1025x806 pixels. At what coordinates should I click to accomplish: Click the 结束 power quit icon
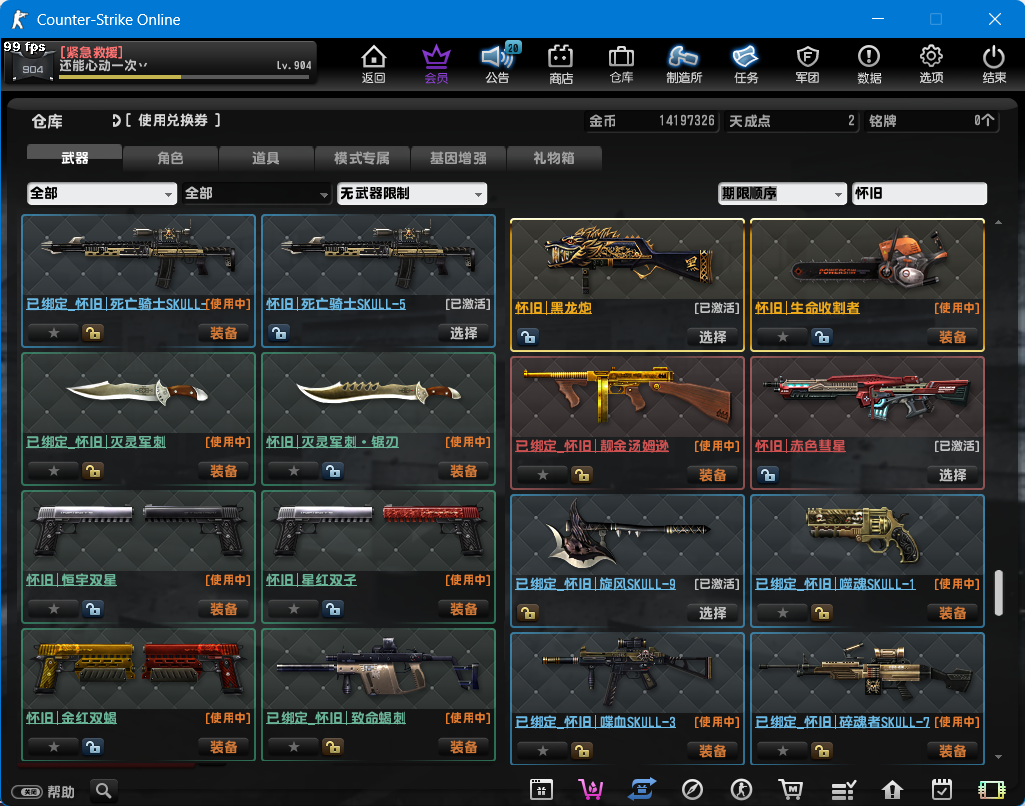click(994, 63)
